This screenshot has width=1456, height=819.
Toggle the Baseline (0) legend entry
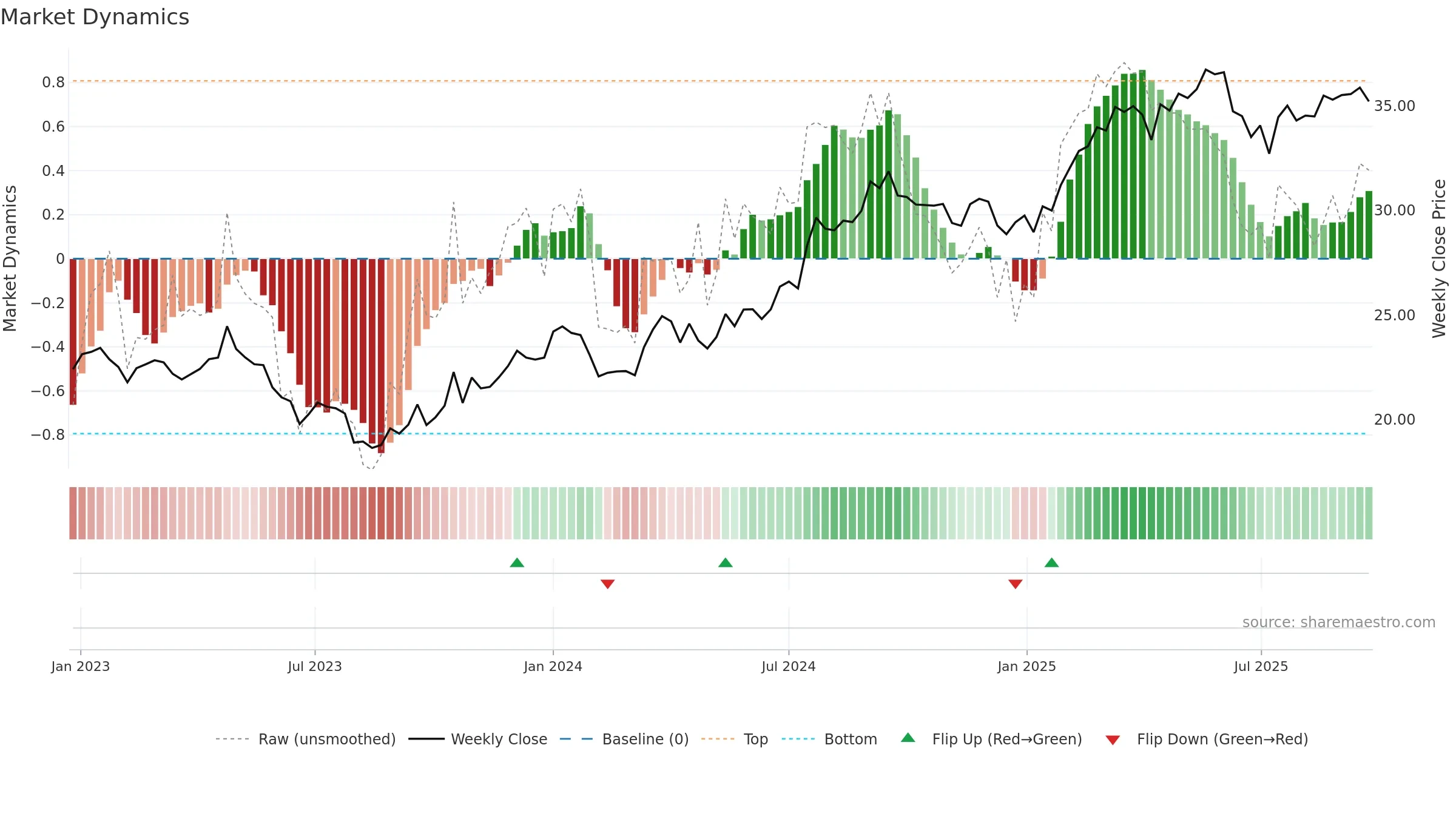[x=624, y=739]
